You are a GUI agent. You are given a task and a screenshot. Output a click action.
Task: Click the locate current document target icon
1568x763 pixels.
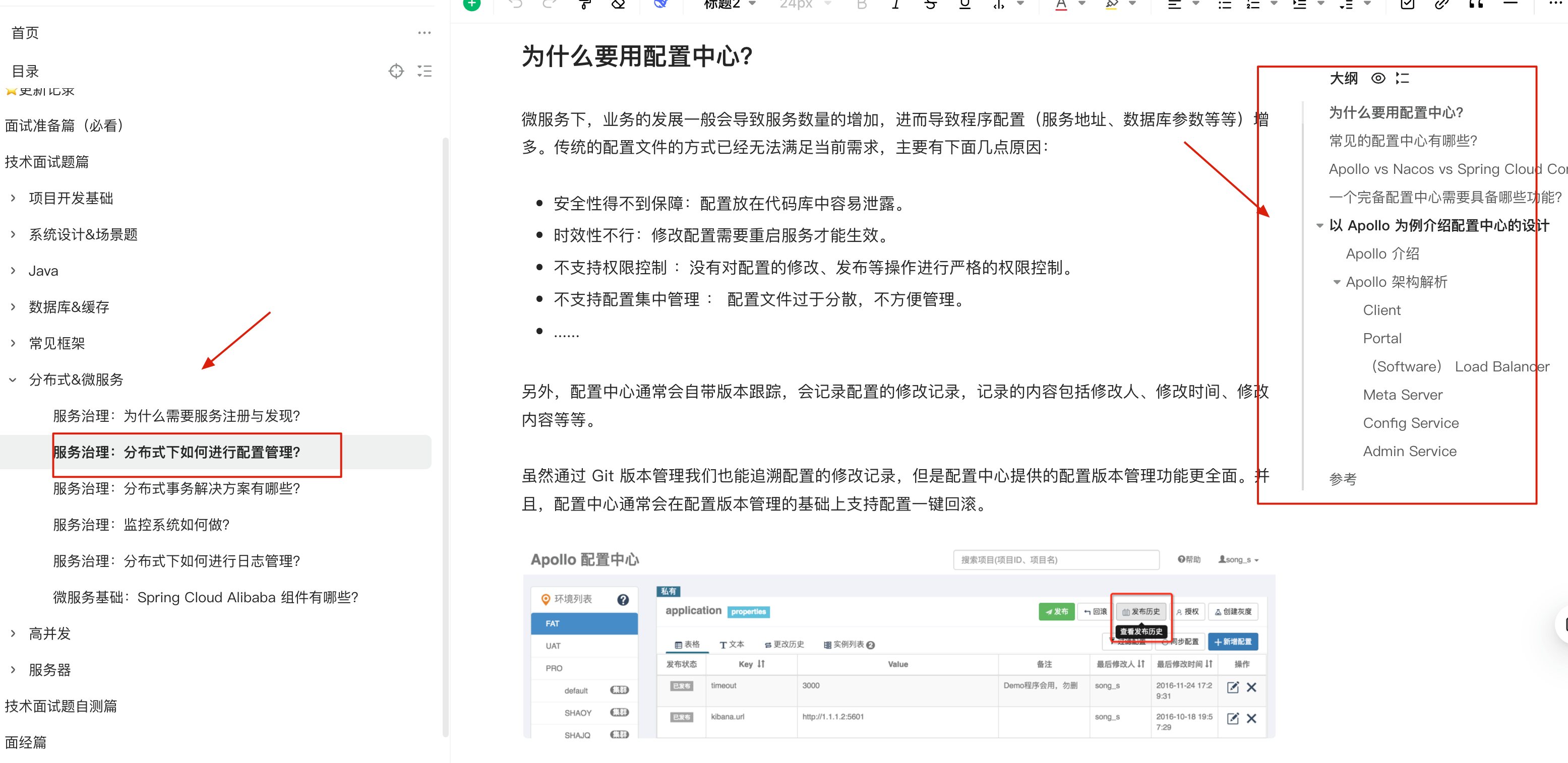pos(396,71)
